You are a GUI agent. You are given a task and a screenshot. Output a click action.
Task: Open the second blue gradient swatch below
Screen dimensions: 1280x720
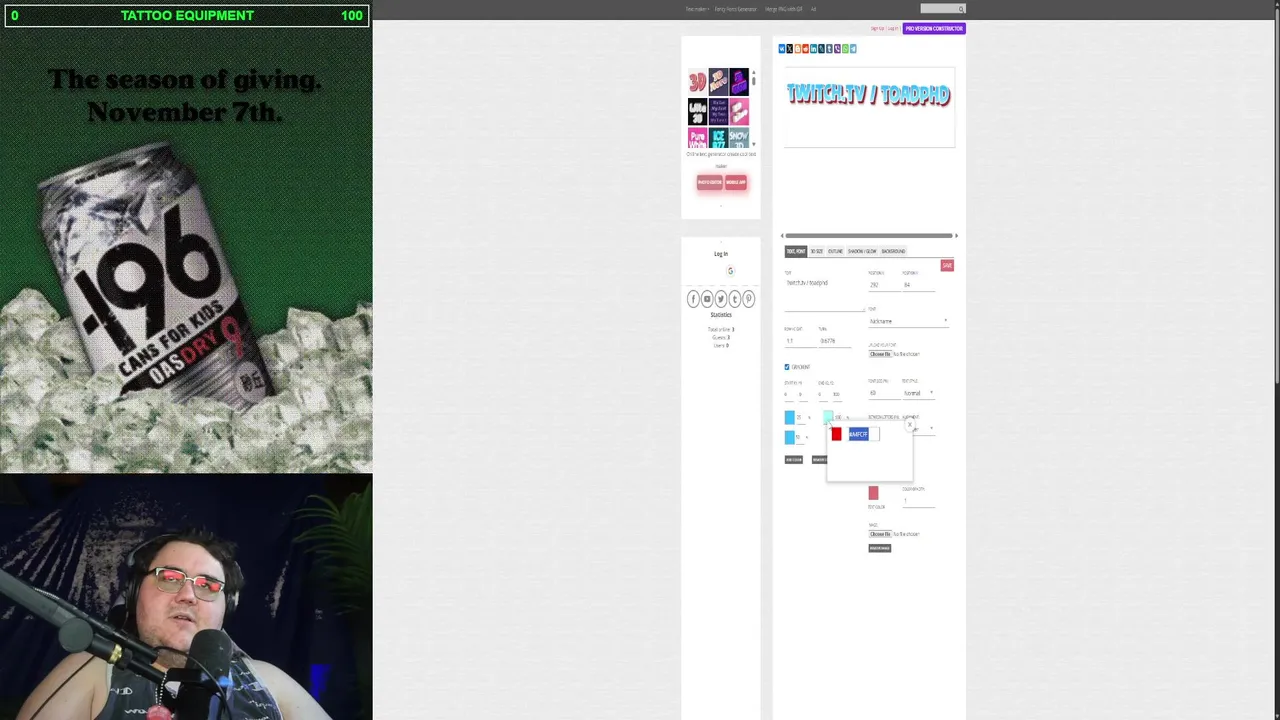click(789, 437)
